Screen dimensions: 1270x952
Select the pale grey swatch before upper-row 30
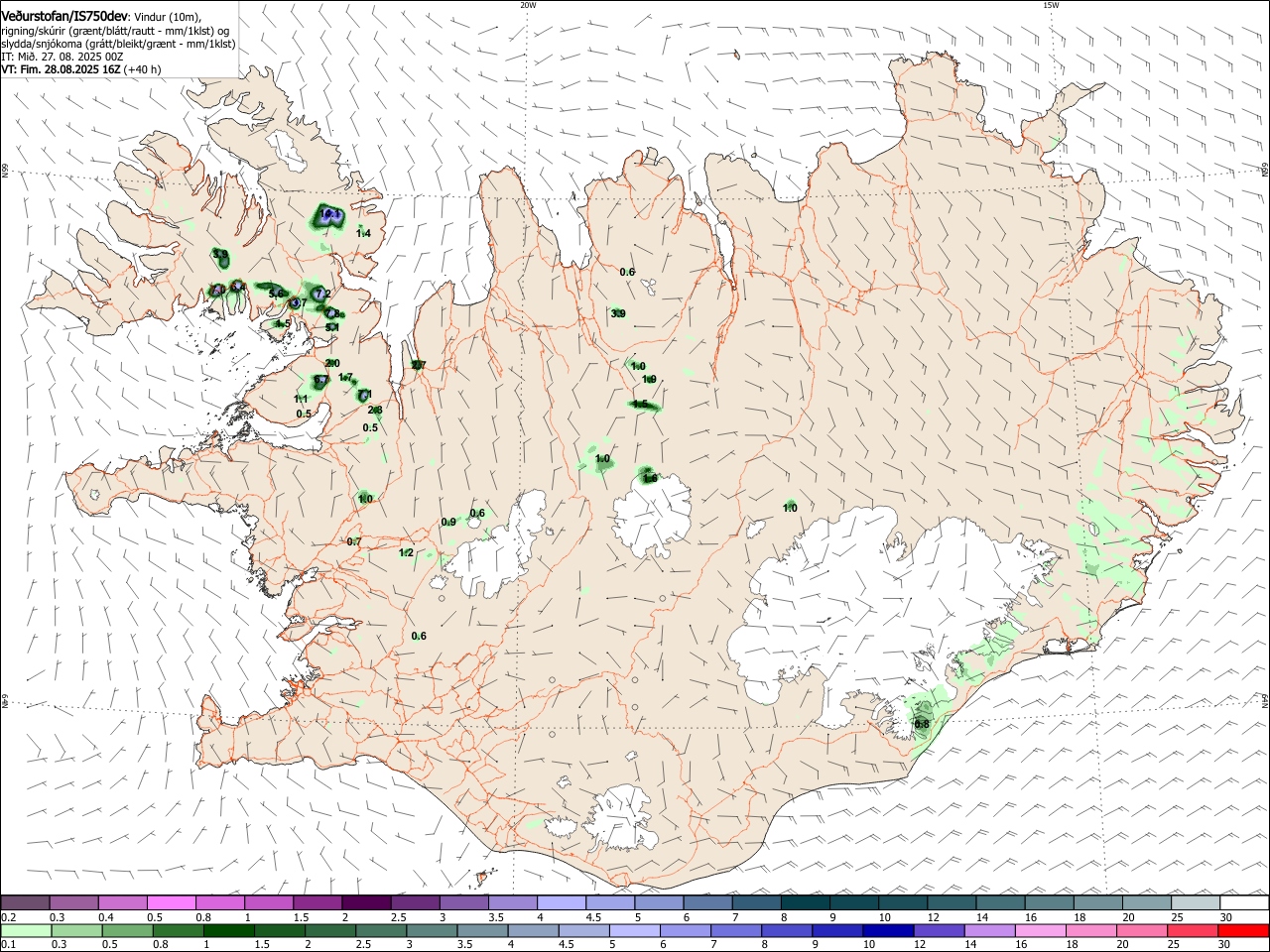1196,902
